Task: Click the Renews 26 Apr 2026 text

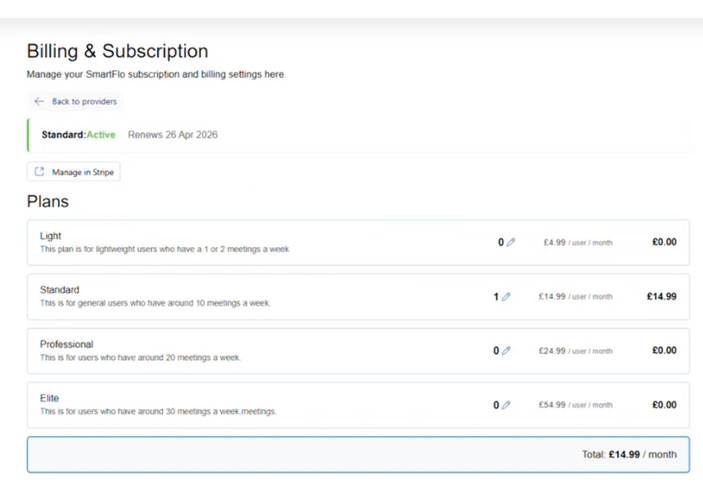Action: [x=173, y=135]
